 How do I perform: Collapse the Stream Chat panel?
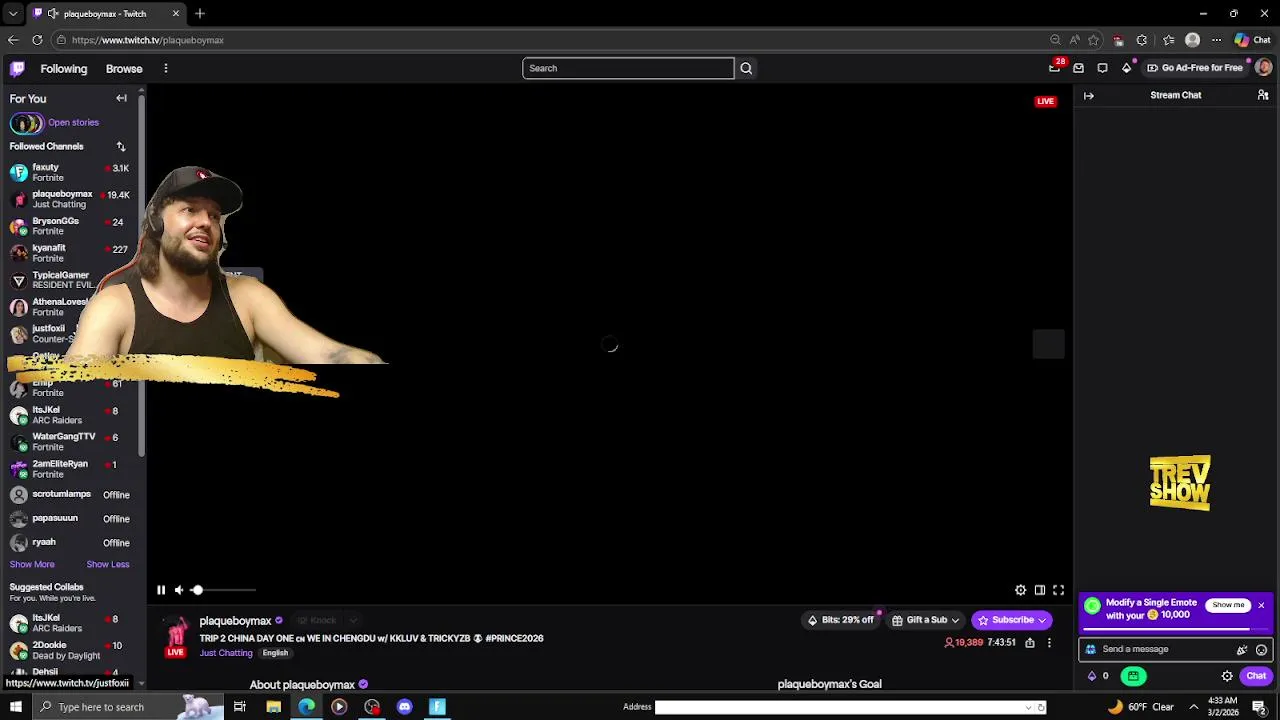(x=1089, y=96)
